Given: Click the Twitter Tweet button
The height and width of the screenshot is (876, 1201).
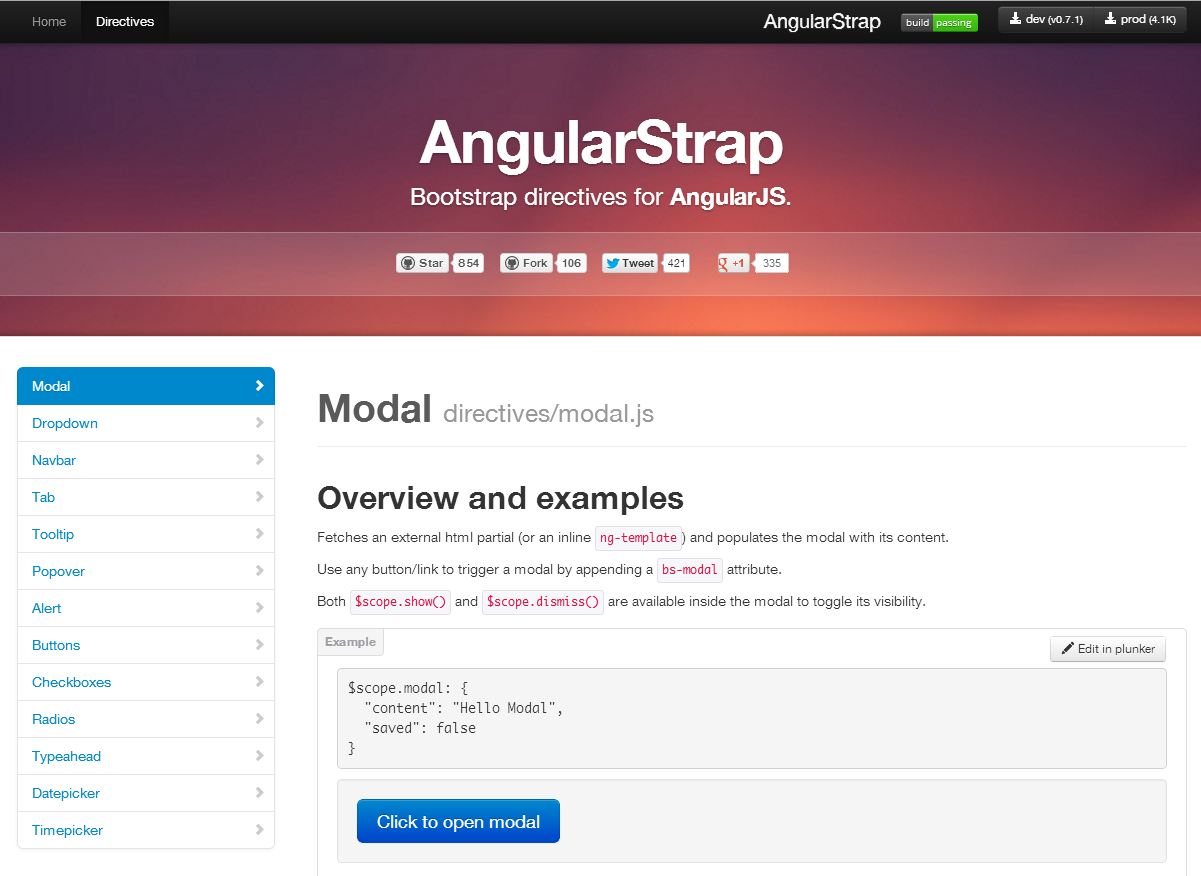Looking at the screenshot, I should coord(630,263).
